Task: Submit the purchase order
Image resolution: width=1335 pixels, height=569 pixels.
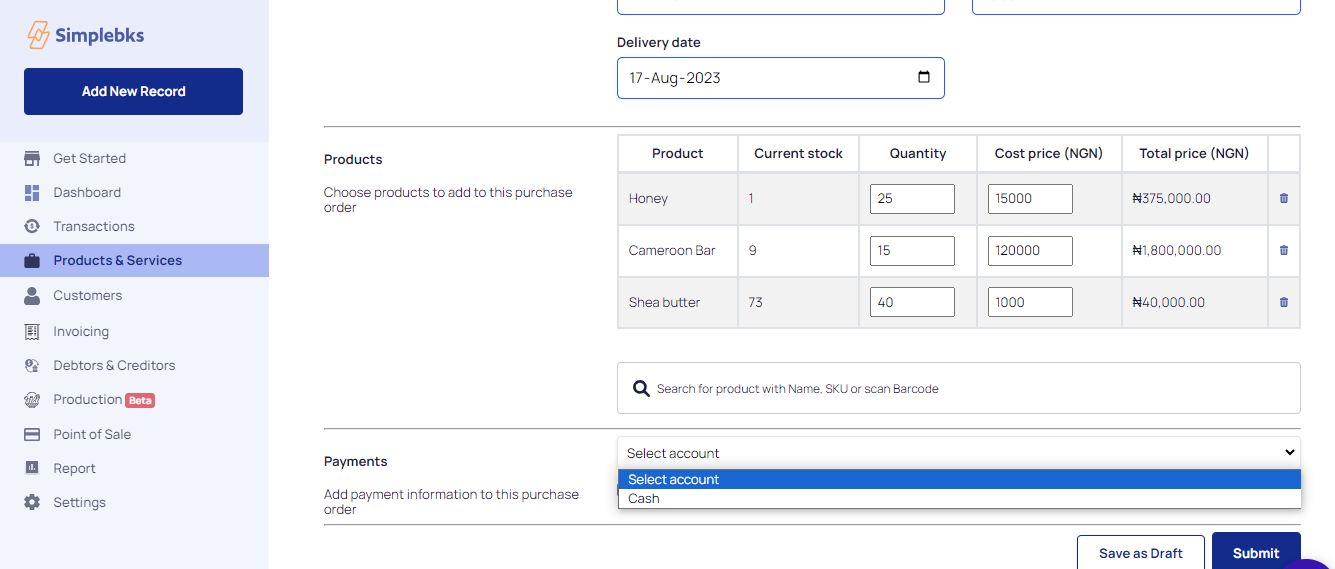Action: click(1256, 553)
